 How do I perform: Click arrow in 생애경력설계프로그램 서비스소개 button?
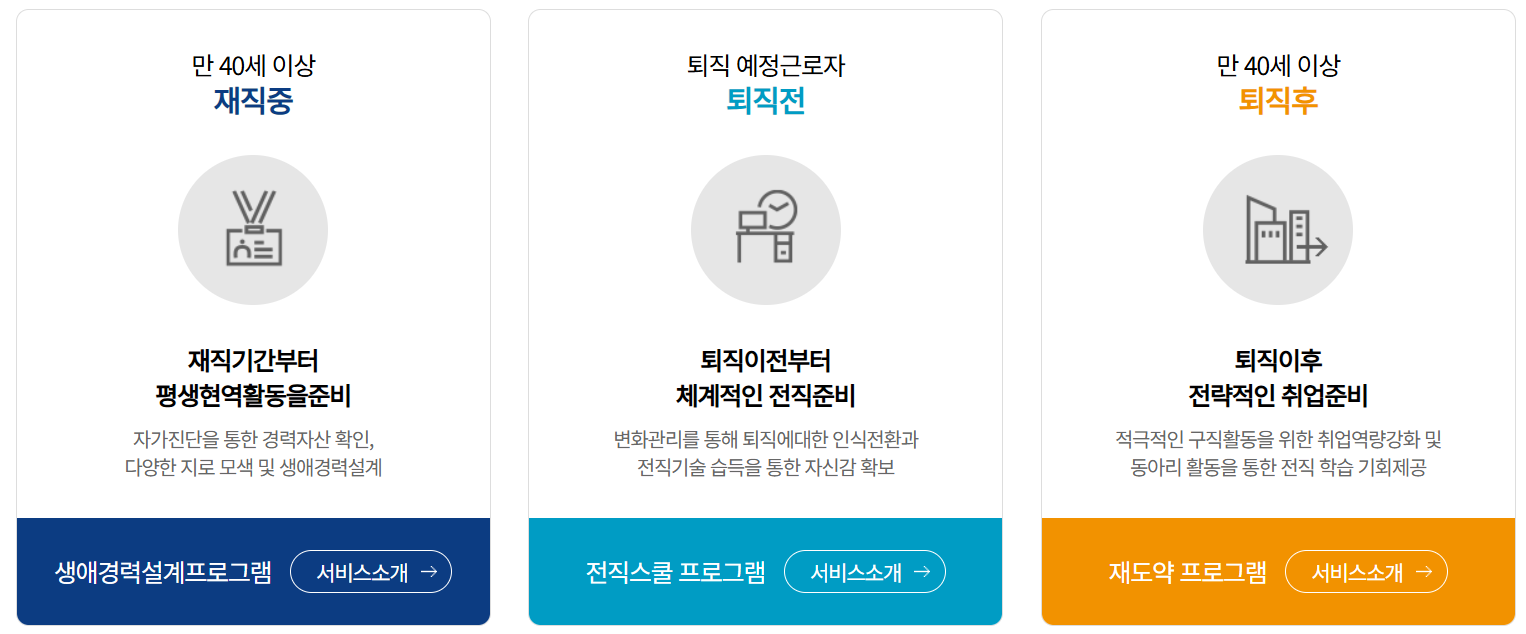point(429,572)
